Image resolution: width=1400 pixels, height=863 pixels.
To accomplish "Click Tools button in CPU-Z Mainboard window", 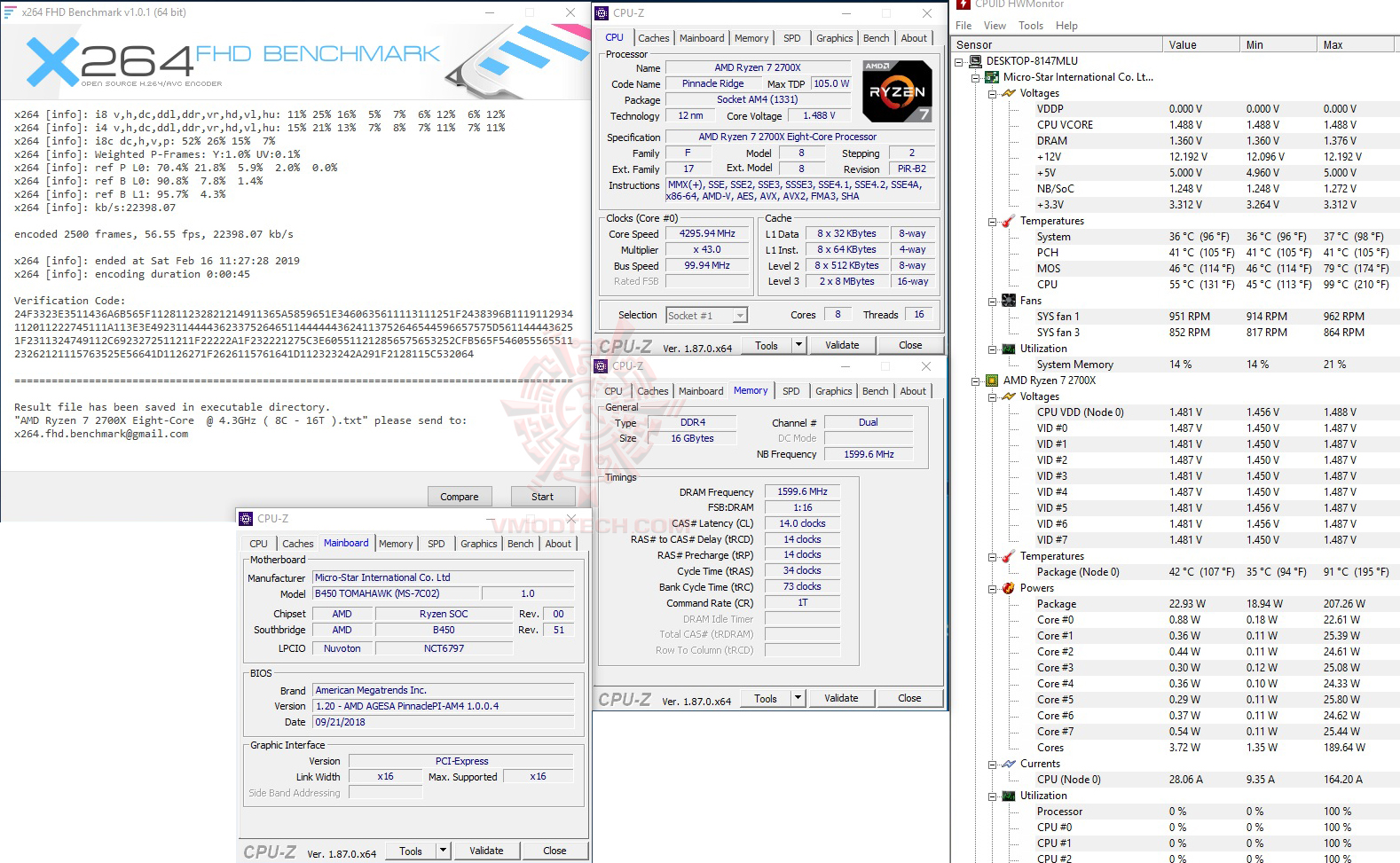I will tap(411, 851).
